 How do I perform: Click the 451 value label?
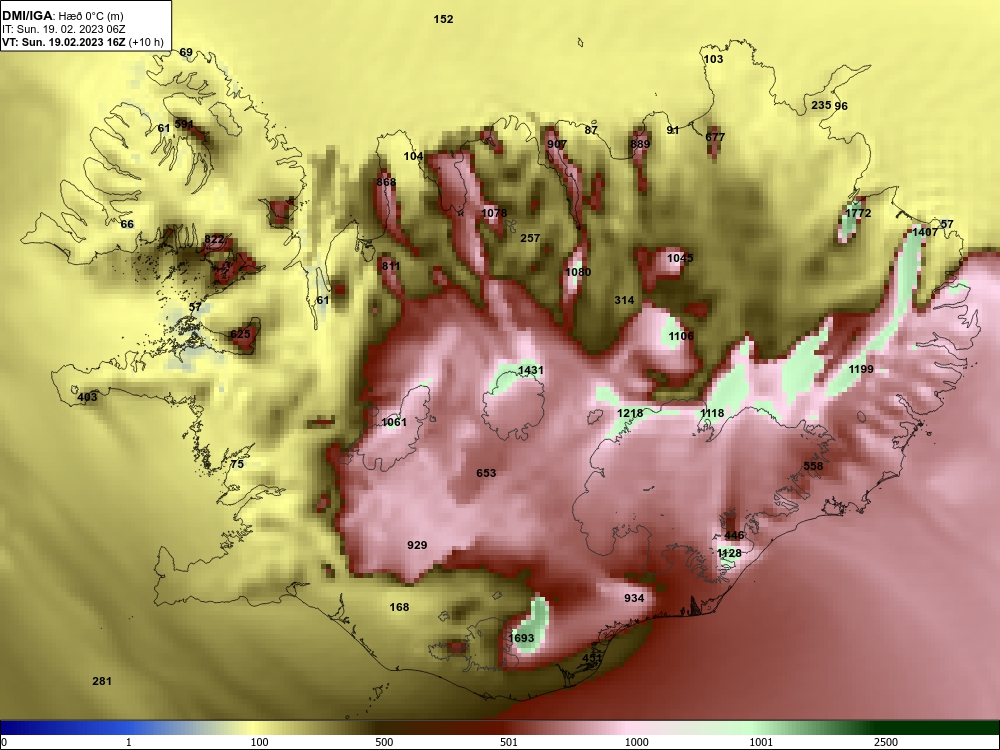pyautogui.click(x=592, y=658)
